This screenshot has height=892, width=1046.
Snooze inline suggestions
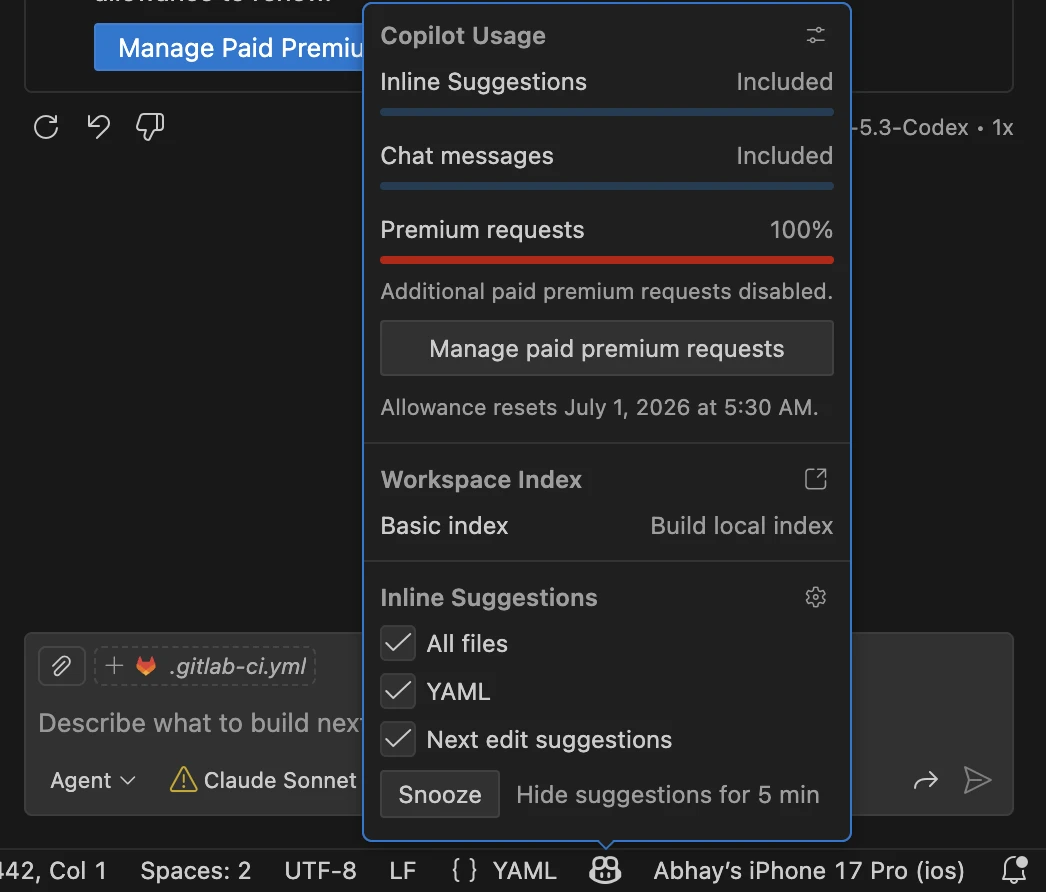440,794
